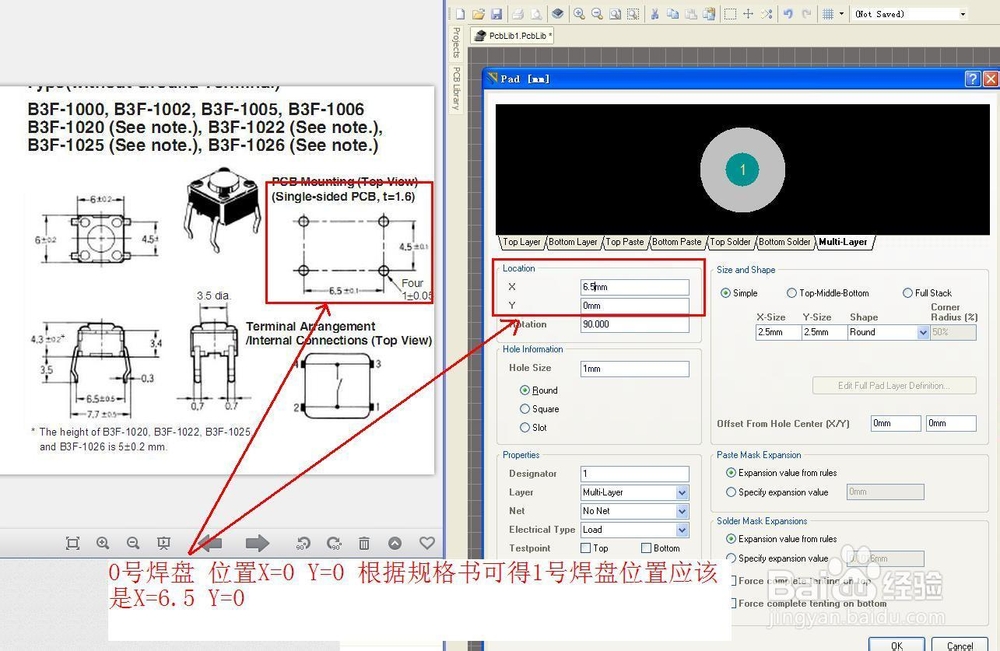The image size is (1000, 651).
Task: Click the zoom selected objects icon
Action: (633, 14)
